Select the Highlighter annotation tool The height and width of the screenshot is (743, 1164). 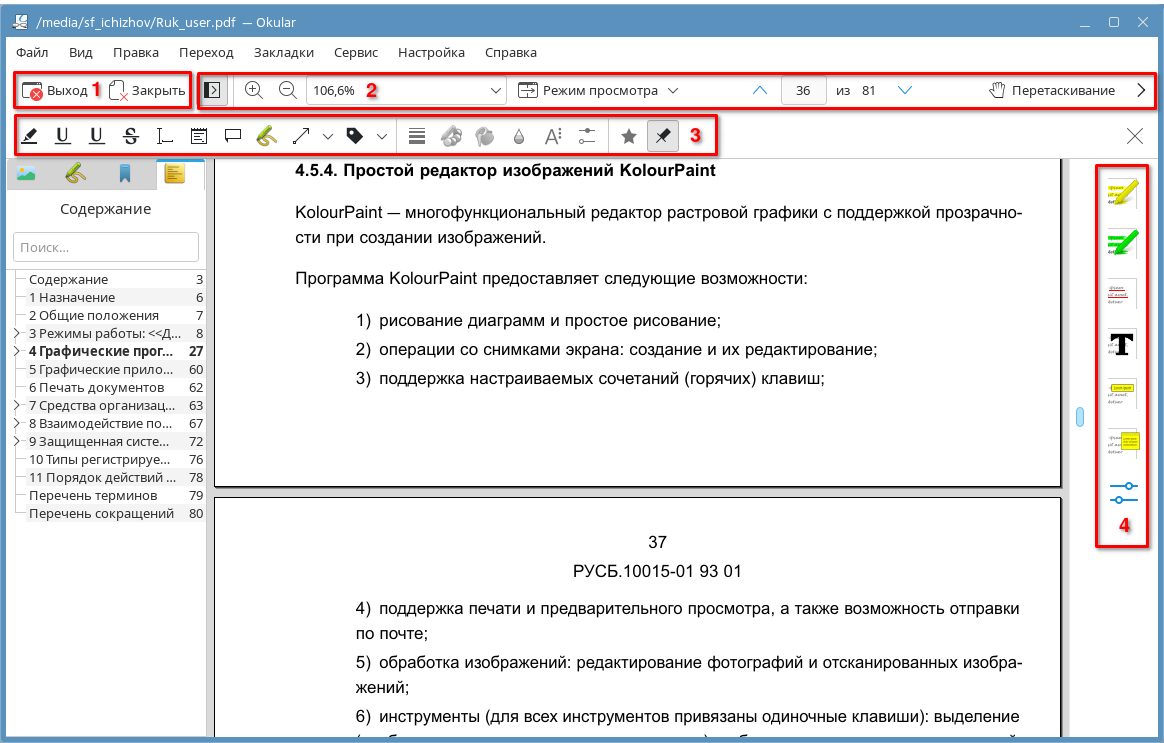30,136
